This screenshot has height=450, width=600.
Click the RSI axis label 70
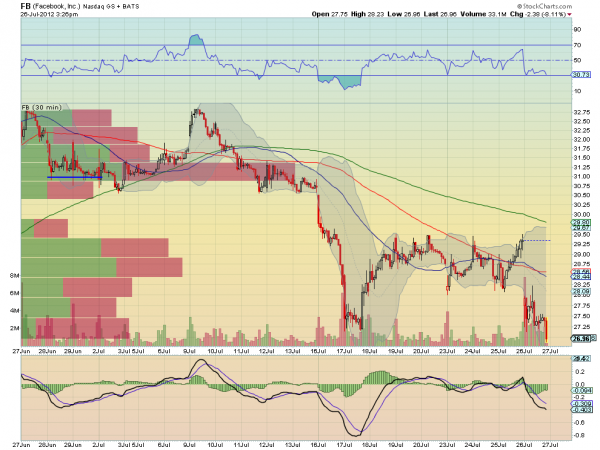[577, 45]
